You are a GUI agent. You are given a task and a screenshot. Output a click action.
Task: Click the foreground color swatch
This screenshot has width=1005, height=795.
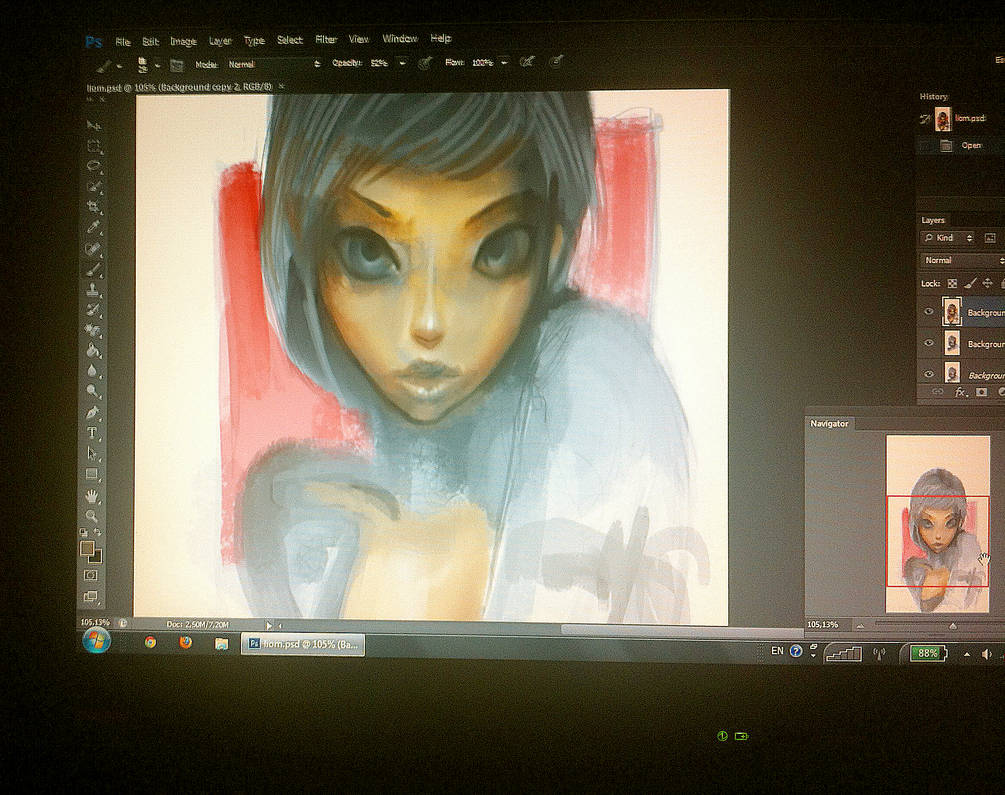(87, 548)
